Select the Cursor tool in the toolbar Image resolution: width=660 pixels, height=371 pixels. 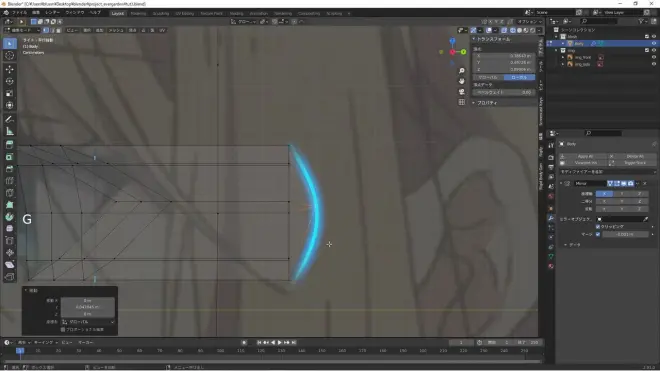tap(10, 56)
